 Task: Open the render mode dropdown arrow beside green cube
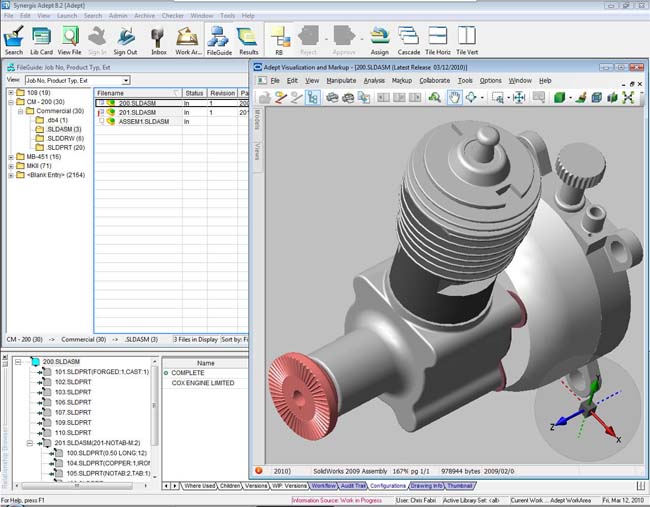[570, 98]
